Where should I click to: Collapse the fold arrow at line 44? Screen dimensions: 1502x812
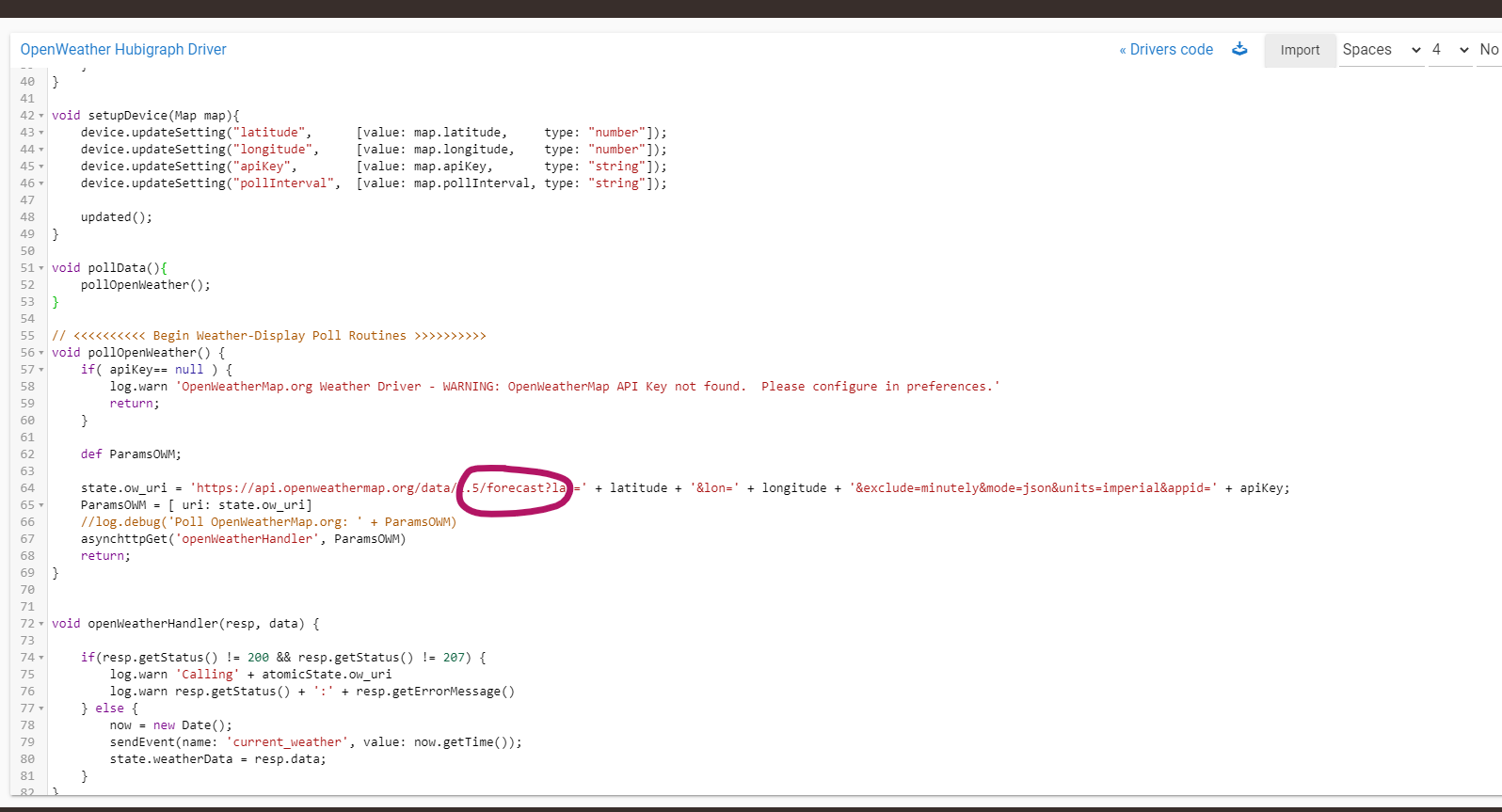click(41, 150)
